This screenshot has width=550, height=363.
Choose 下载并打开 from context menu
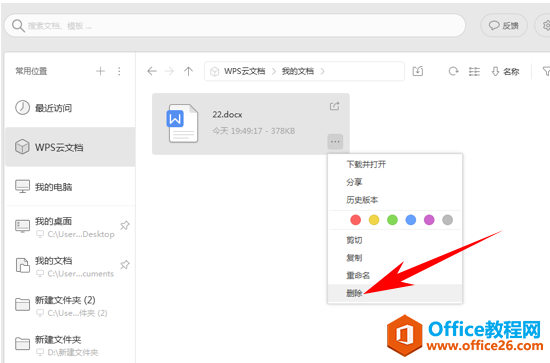pos(395,164)
